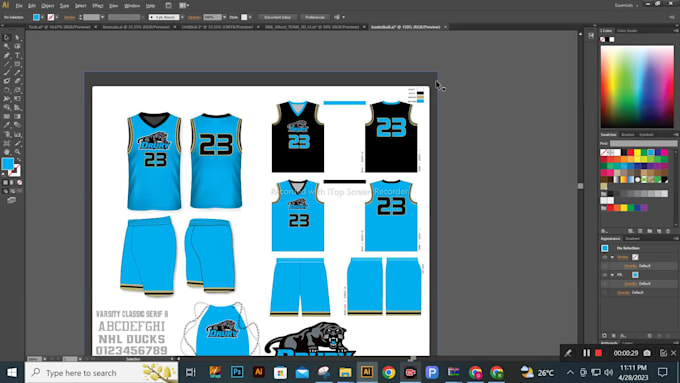Open Google Chrome from the taskbar
This screenshot has height=383, width=680.
click(x=389, y=372)
